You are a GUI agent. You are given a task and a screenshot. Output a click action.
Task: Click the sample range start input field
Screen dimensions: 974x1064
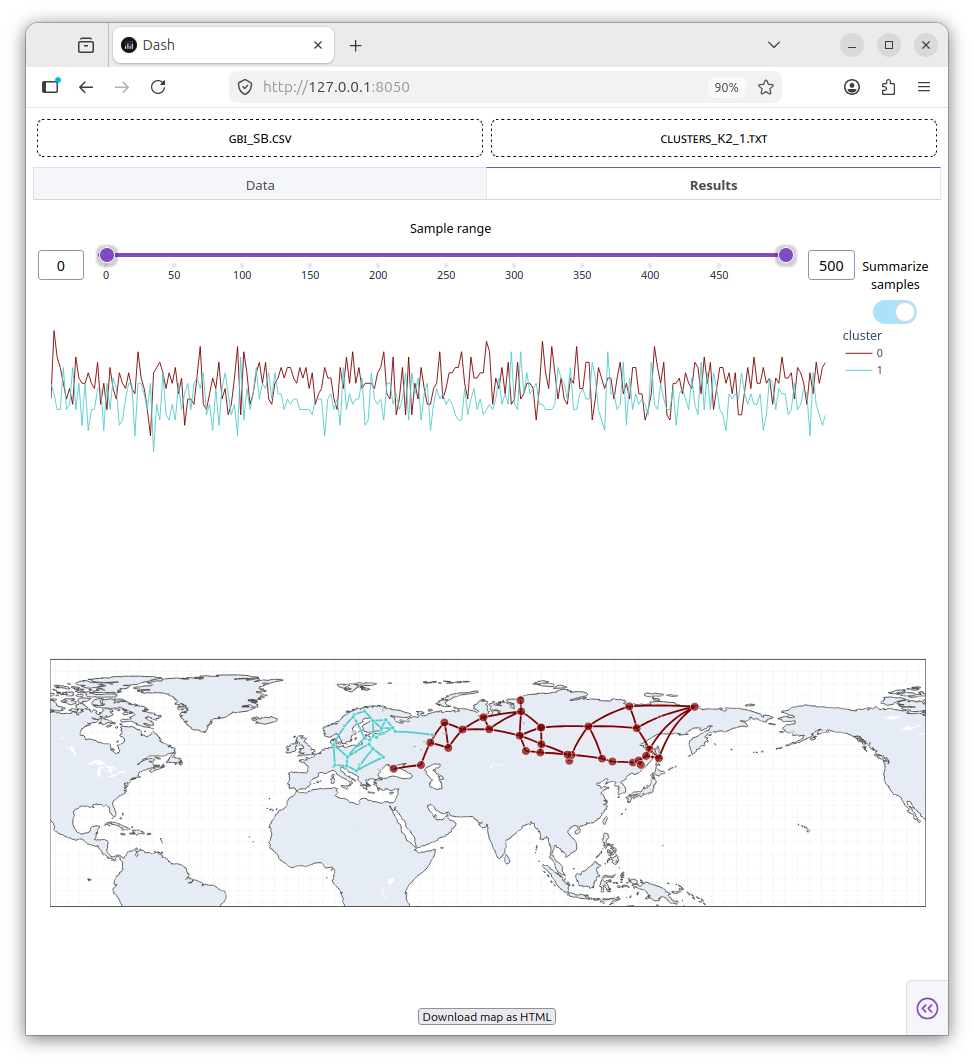61,265
